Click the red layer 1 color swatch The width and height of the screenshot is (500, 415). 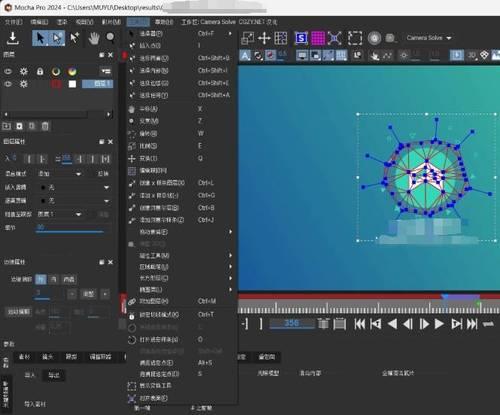[56, 84]
